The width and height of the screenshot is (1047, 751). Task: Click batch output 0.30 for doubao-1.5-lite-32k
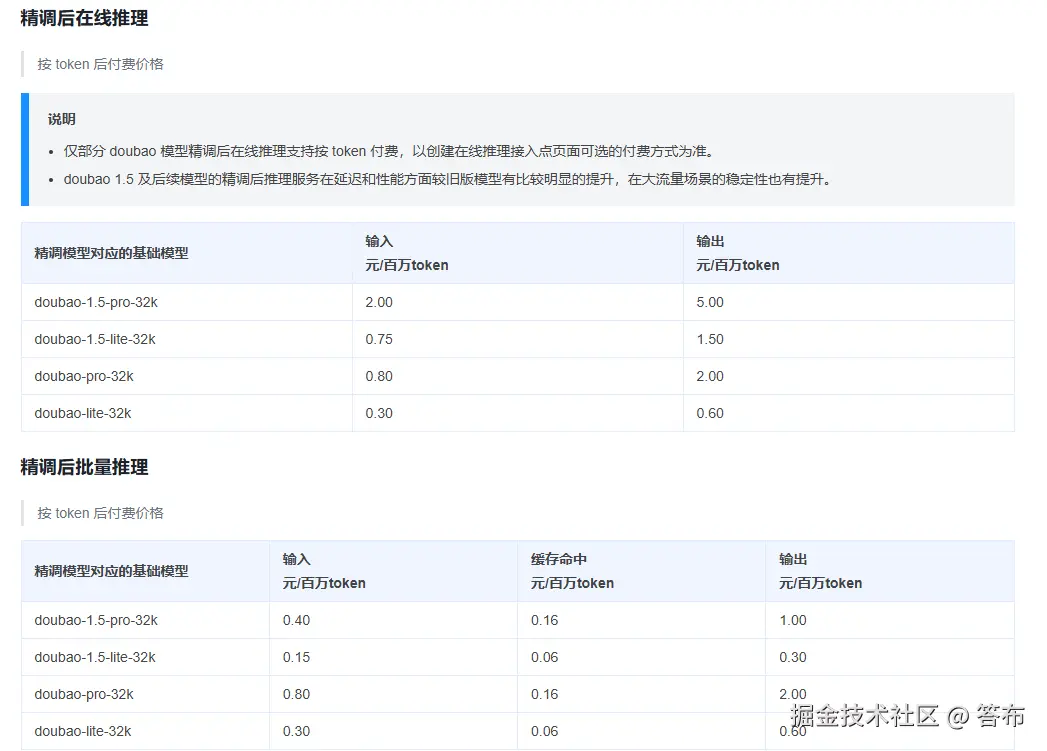pos(793,657)
